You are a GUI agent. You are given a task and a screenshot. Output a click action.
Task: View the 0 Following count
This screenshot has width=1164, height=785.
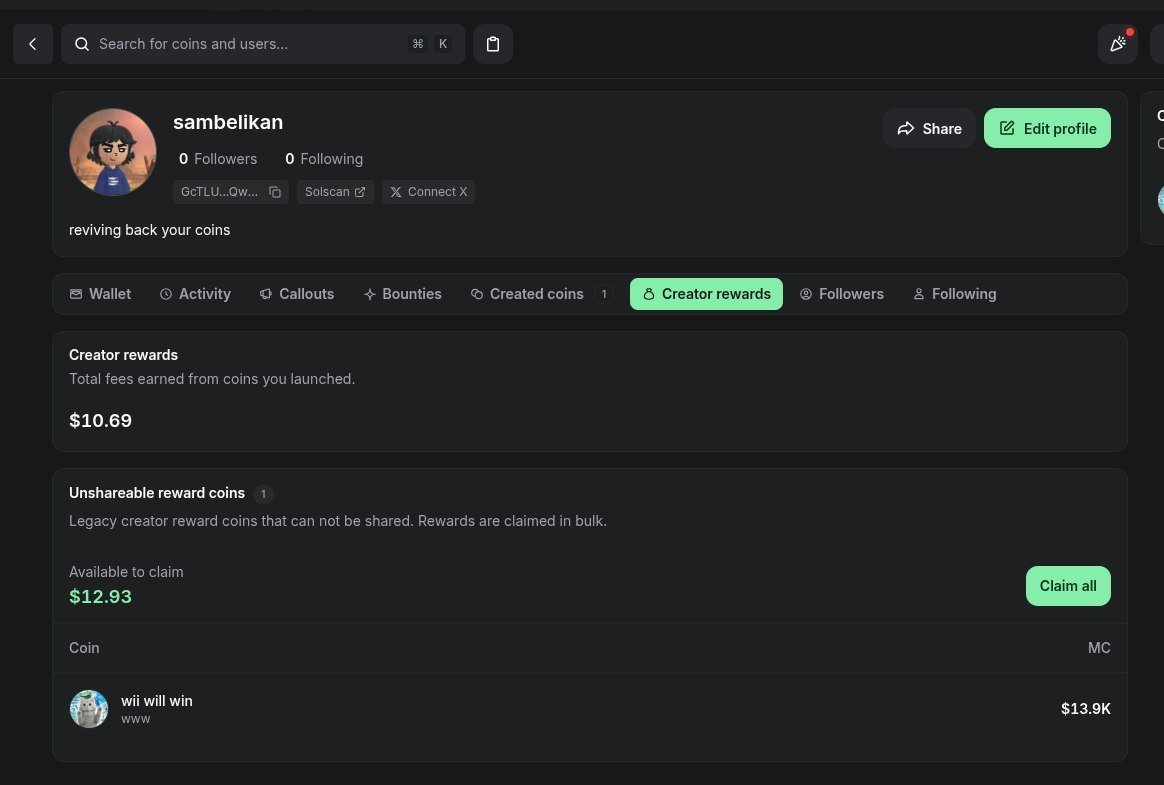324,159
